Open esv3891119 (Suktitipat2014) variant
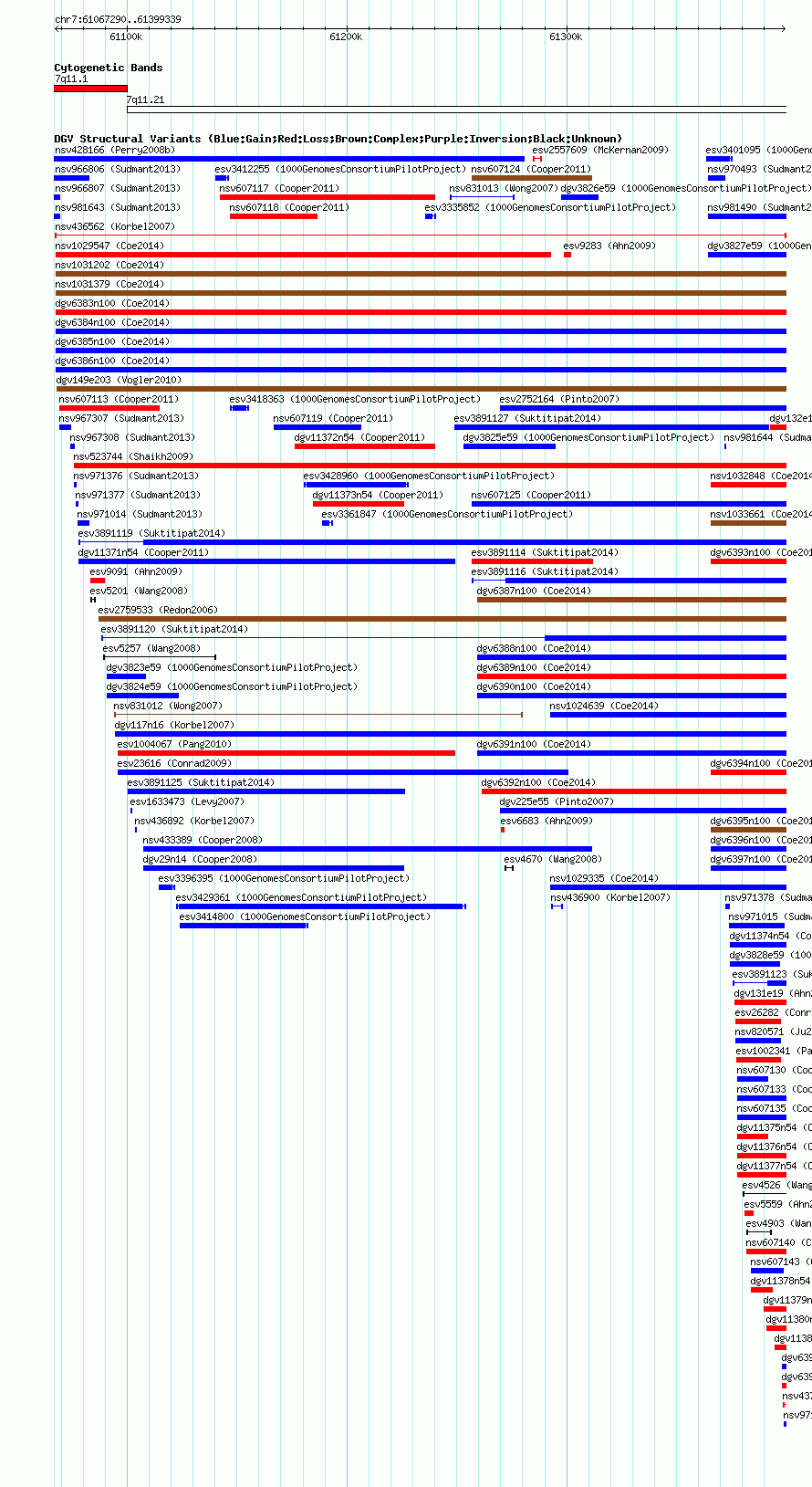The width and height of the screenshot is (812, 1487). pos(151,533)
